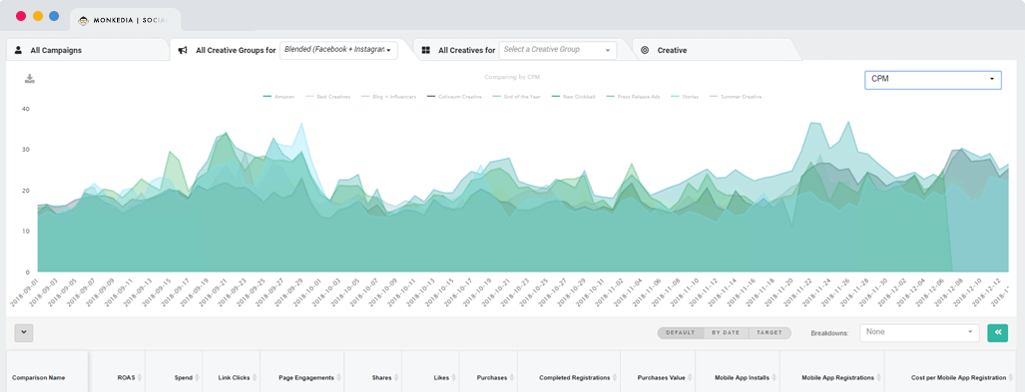The height and width of the screenshot is (392, 1025).
Task: Open the Select a Creative Group dropdown
Action: [558, 50]
